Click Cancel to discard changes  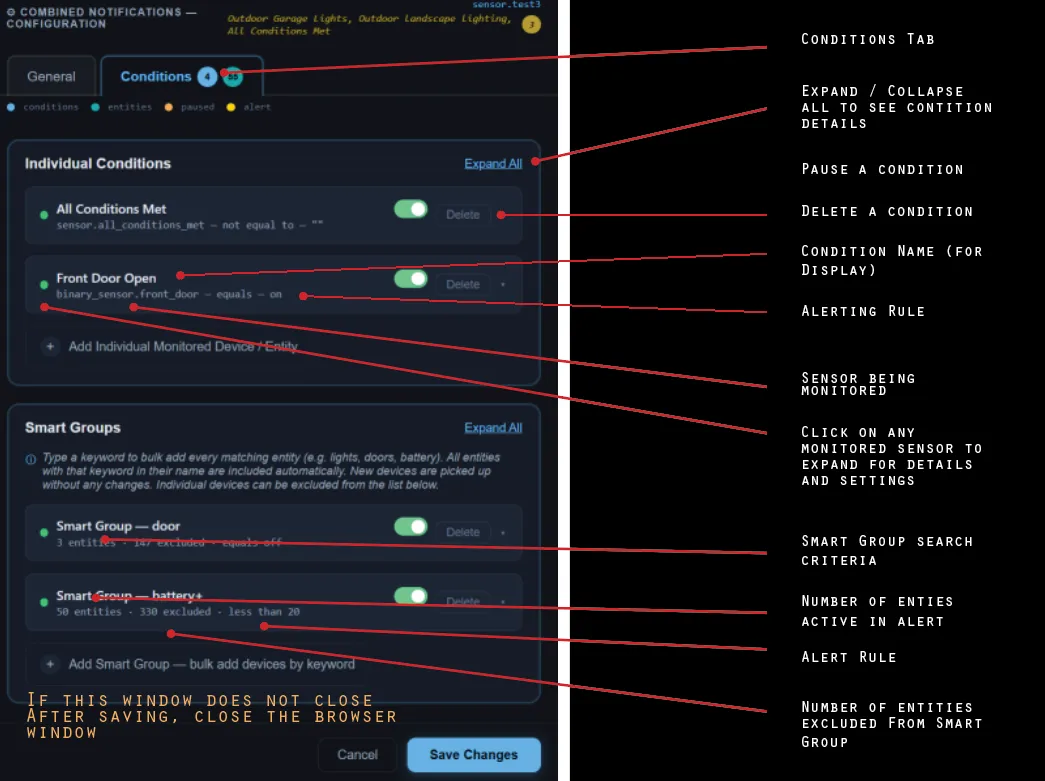click(357, 755)
